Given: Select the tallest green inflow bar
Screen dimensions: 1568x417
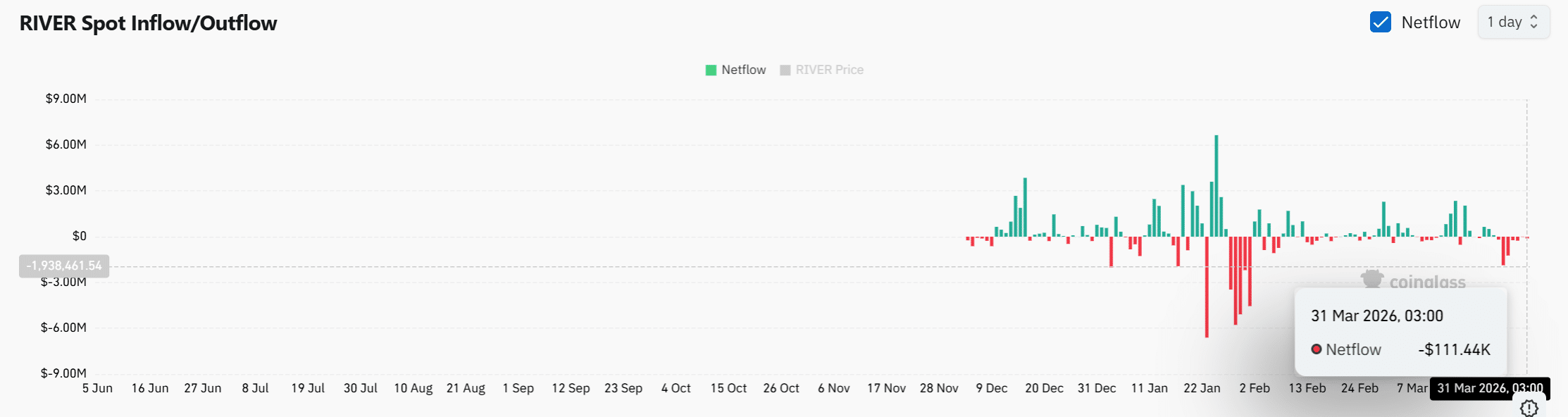Looking at the screenshot, I should pyautogui.click(x=1216, y=185).
